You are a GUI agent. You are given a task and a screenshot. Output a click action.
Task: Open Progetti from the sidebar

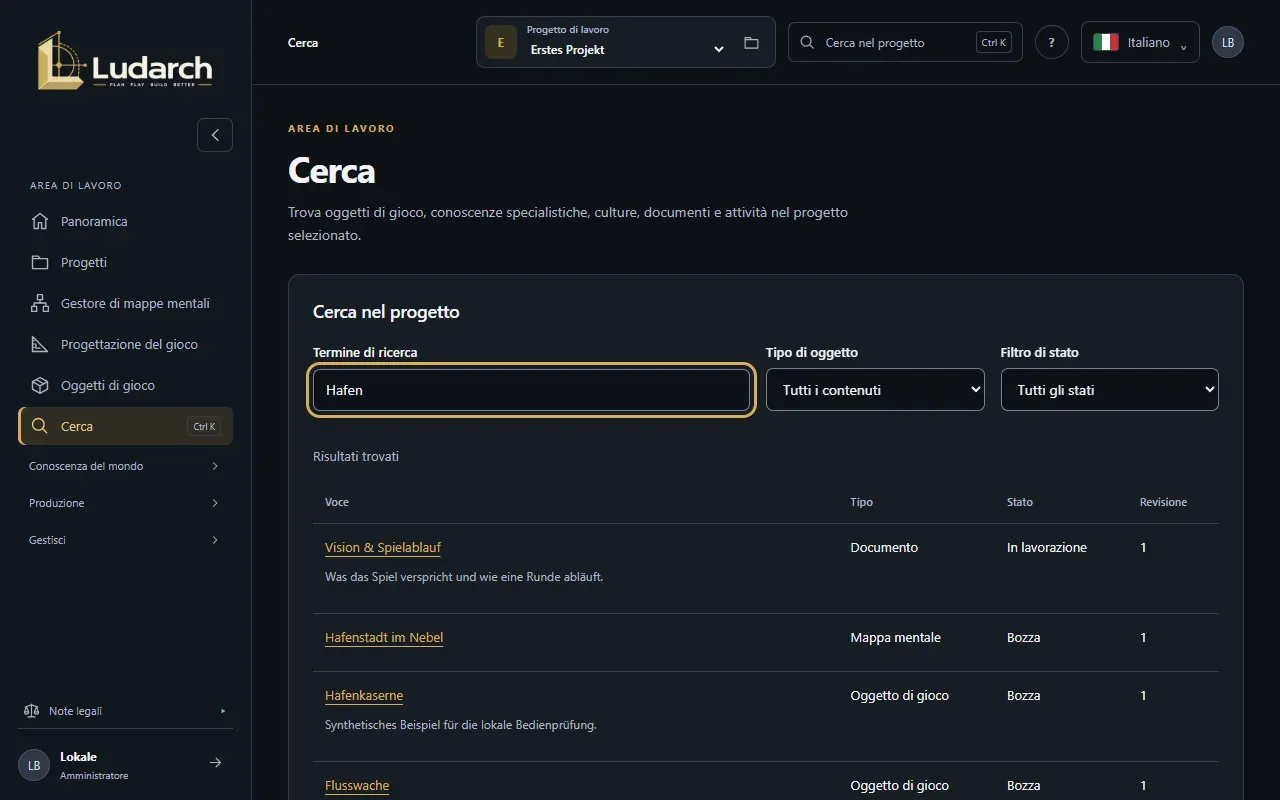tap(125, 262)
